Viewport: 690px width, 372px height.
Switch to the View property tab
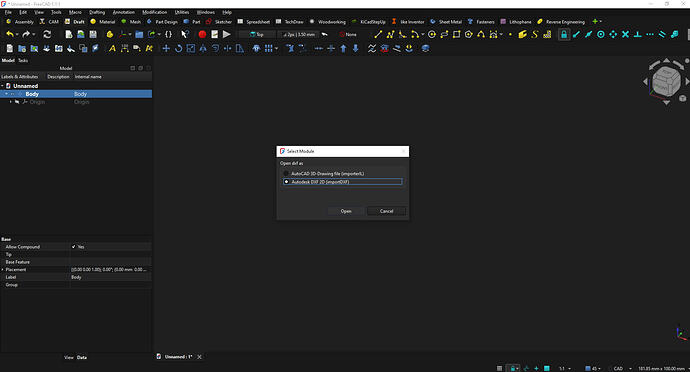(x=69, y=357)
